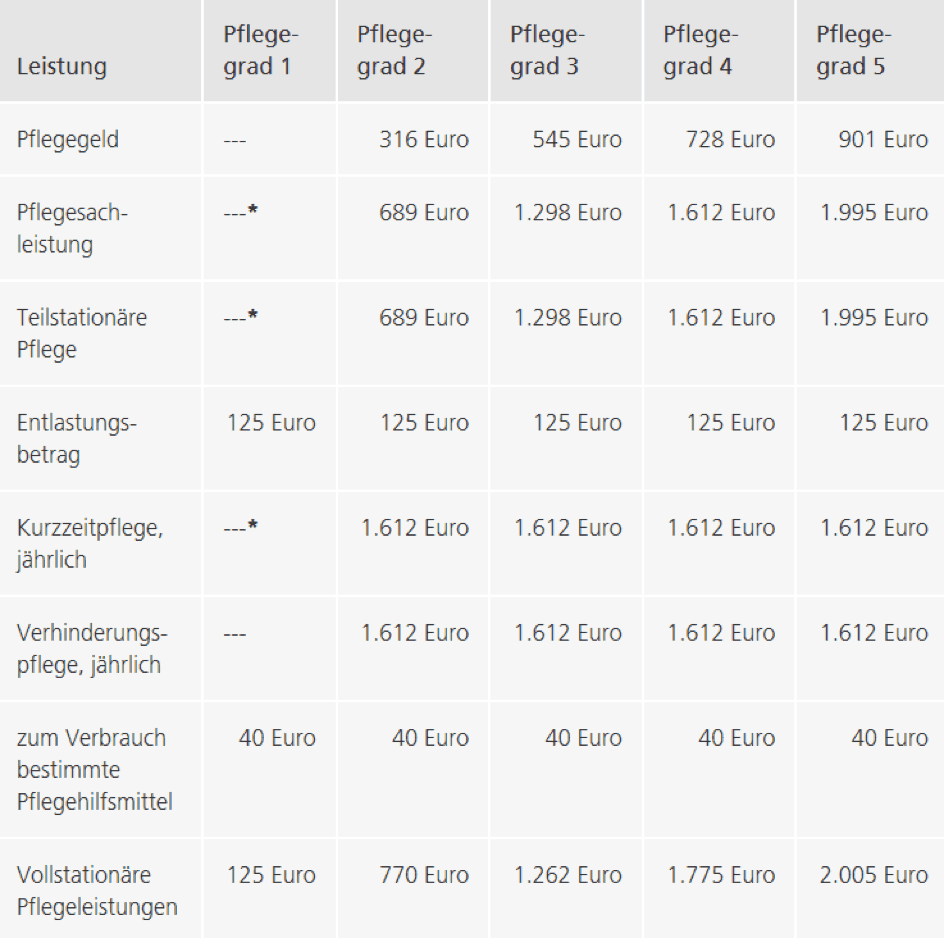Click the 901 Euro cell
Viewport: 944px width, 938px height.
[x=883, y=139]
